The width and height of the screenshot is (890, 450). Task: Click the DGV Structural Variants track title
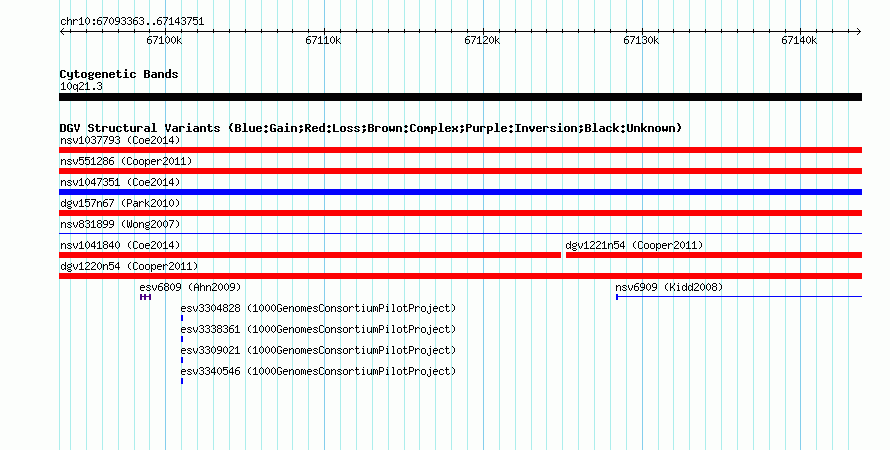371,128
